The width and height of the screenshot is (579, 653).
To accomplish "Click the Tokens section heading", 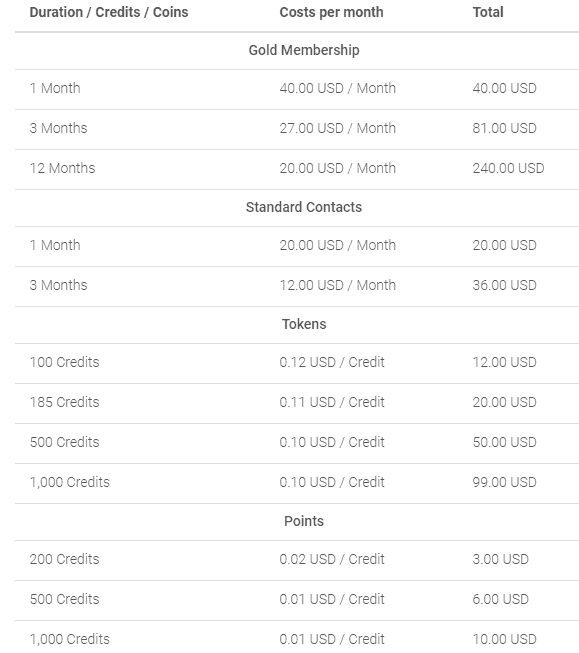I will 304,324.
